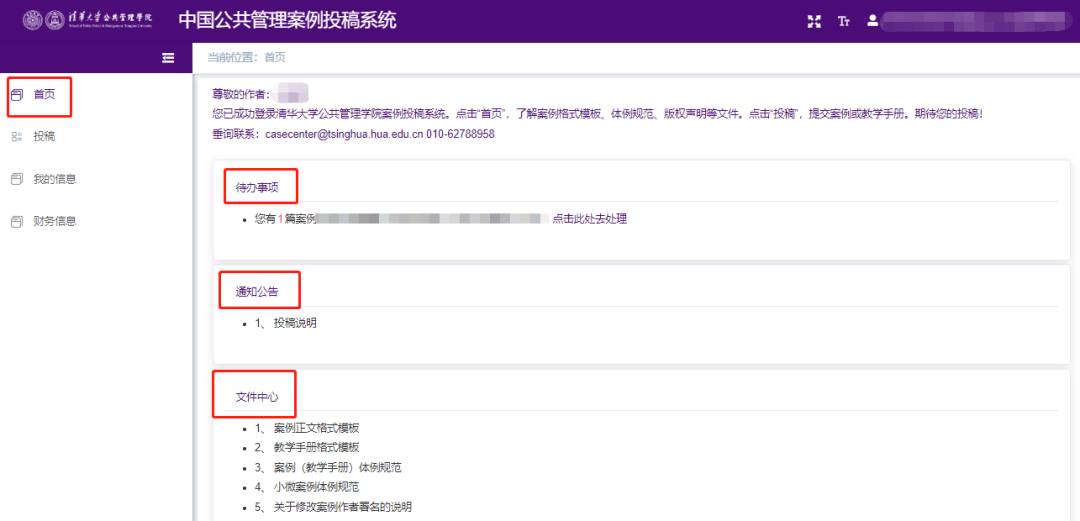This screenshot has height=521, width=1080.
Task: Click the casecenter email contact line
Action: coord(353,134)
